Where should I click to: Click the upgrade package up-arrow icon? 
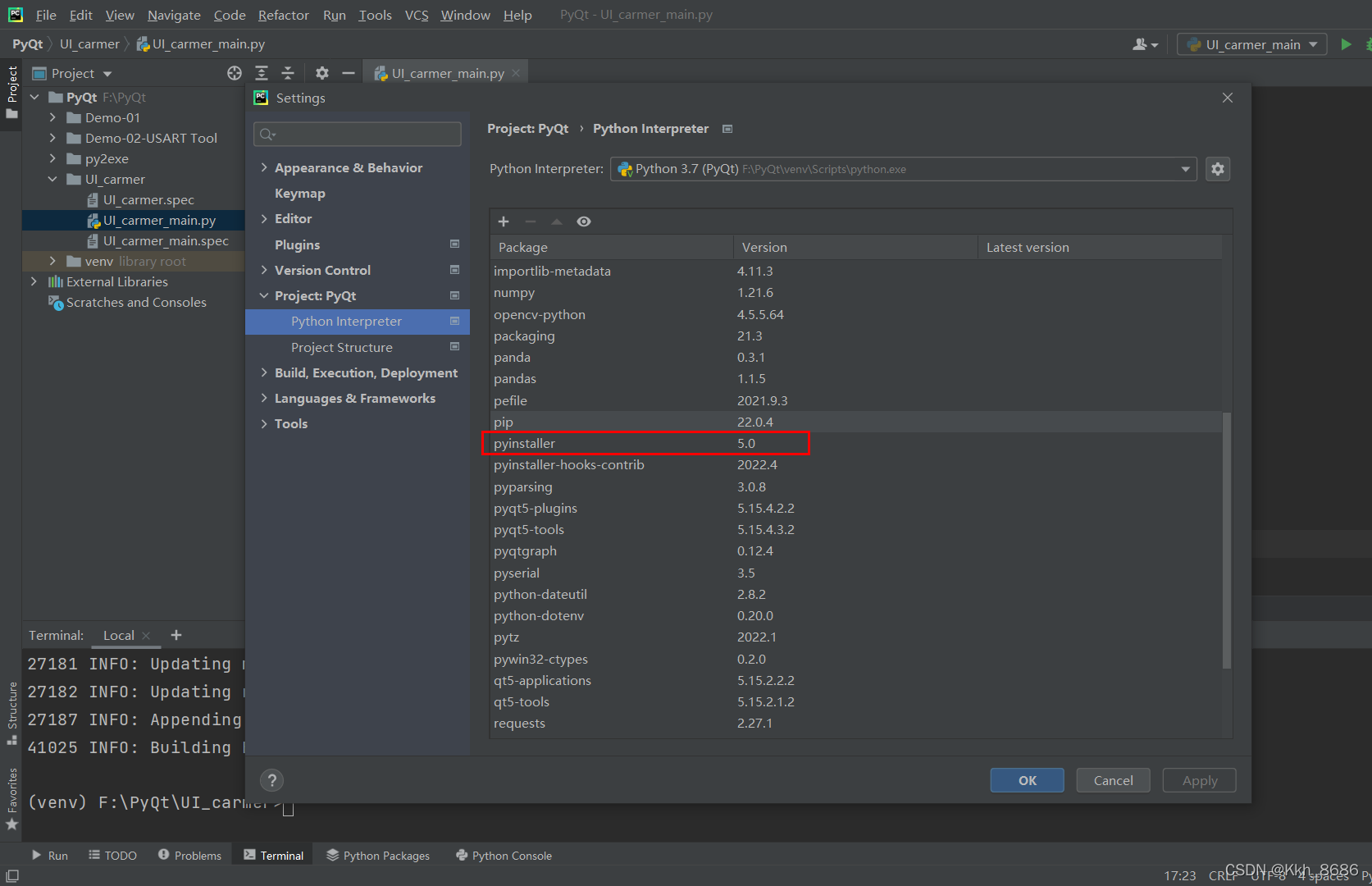557,221
